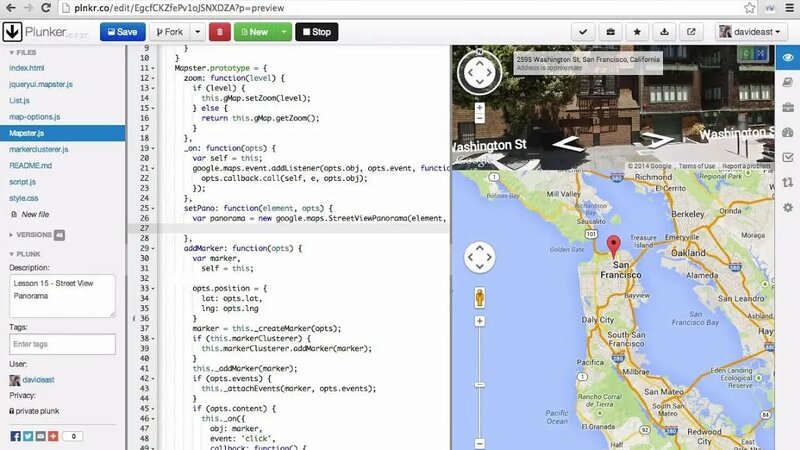Click the red San Francisco map marker

click(613, 246)
